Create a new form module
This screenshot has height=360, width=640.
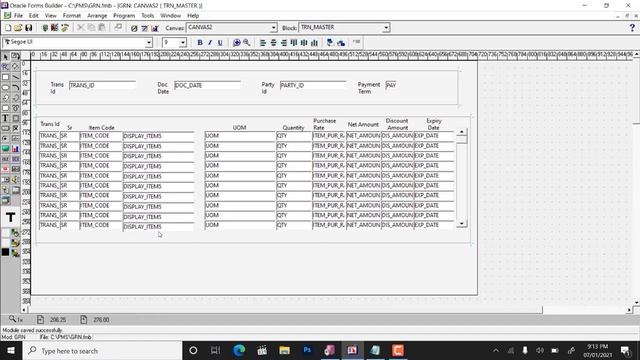click(x=8, y=28)
